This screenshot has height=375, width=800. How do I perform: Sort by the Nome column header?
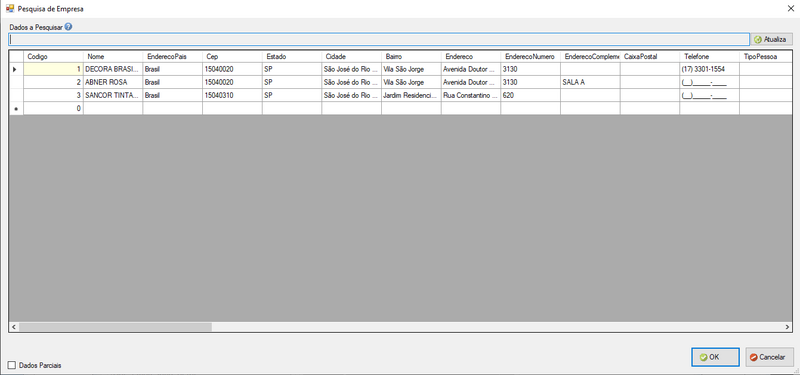pos(113,57)
